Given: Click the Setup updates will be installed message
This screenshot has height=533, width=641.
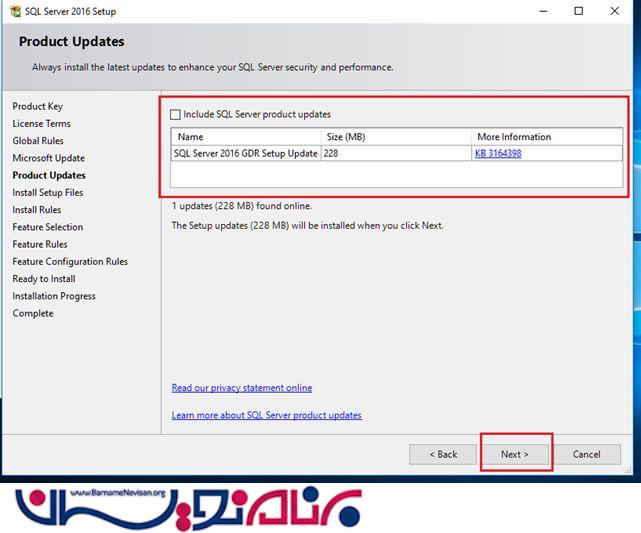Looking at the screenshot, I should 307,226.
